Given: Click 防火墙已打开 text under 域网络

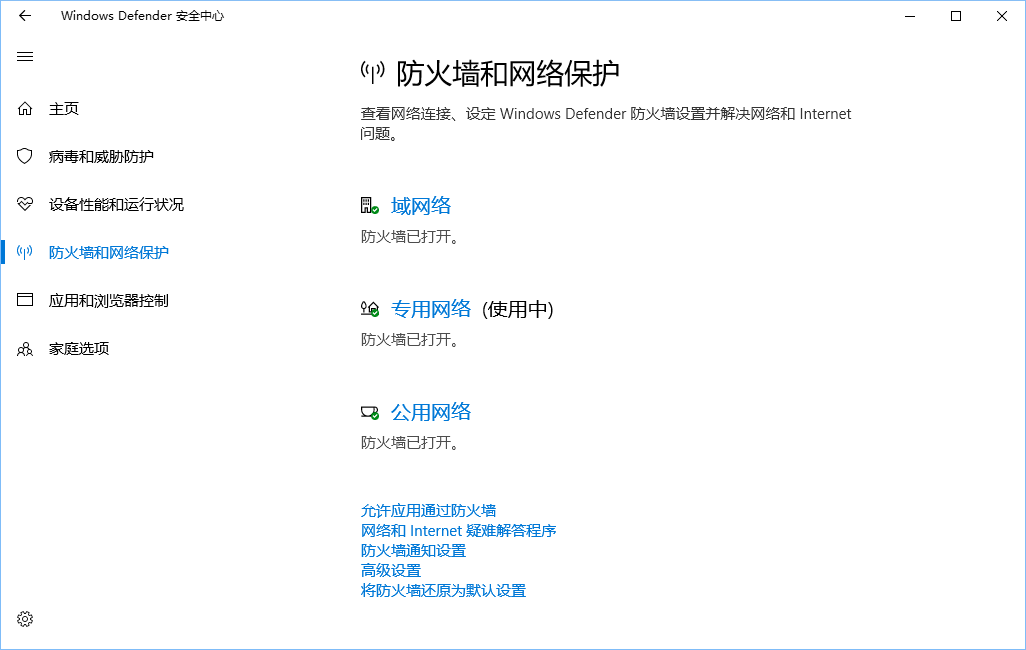Looking at the screenshot, I should pyautogui.click(x=410, y=236).
